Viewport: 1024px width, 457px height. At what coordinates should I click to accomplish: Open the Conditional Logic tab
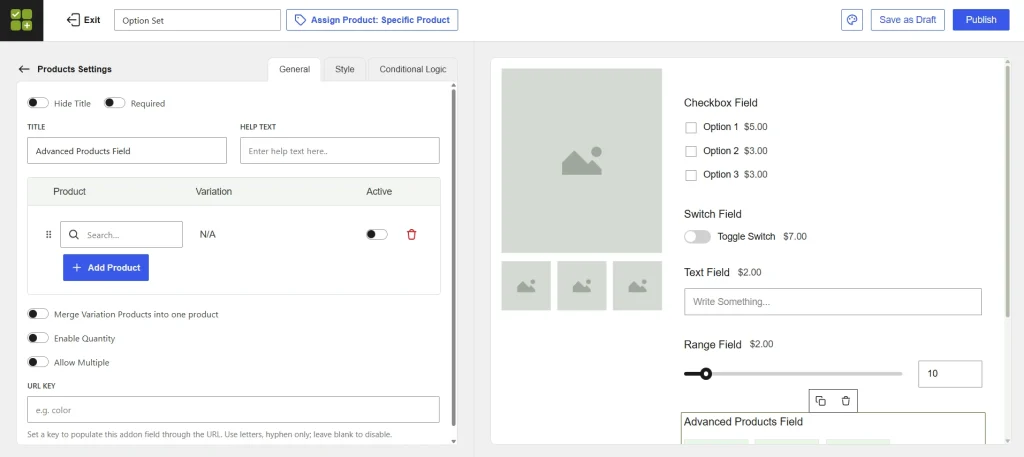coord(413,69)
